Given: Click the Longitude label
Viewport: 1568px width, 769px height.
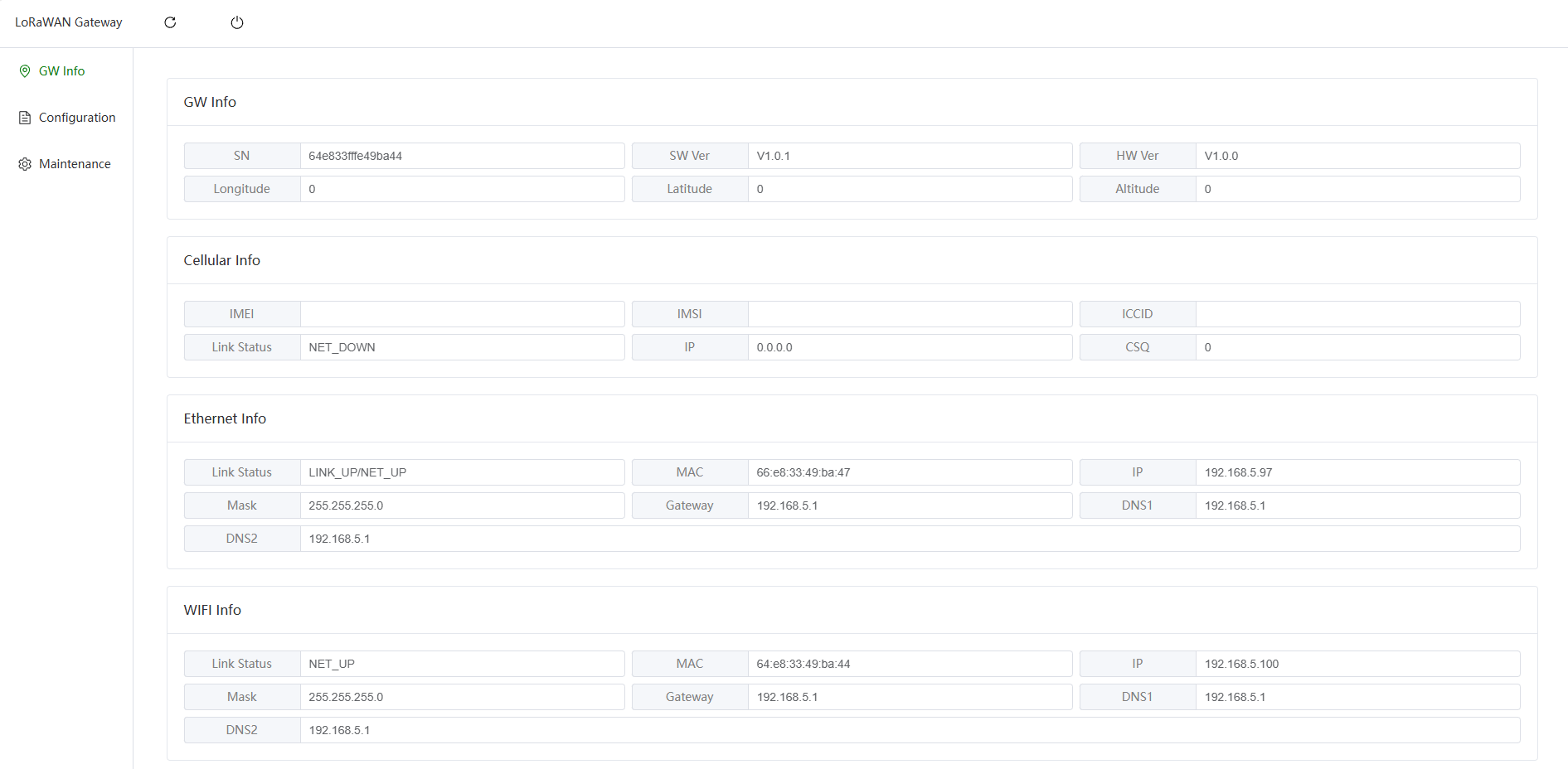Looking at the screenshot, I should point(241,189).
